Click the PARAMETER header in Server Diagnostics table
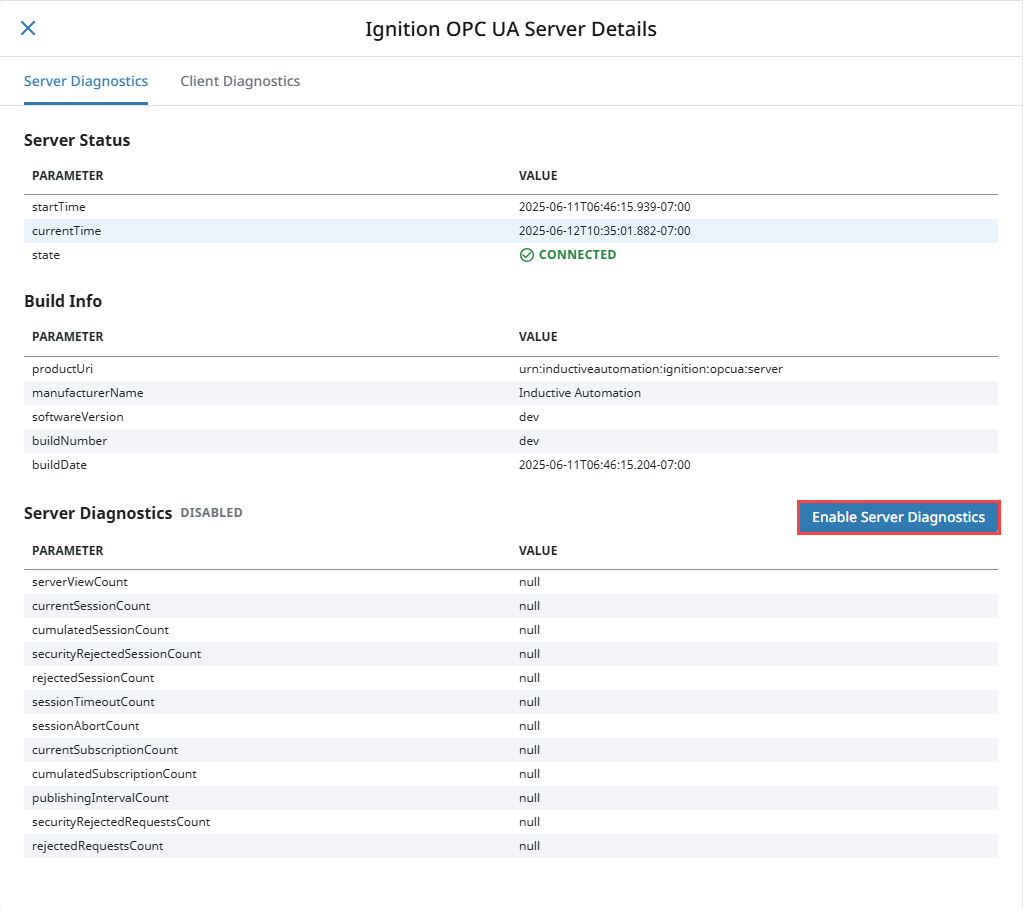This screenshot has height=909, width=1023. coord(68,551)
